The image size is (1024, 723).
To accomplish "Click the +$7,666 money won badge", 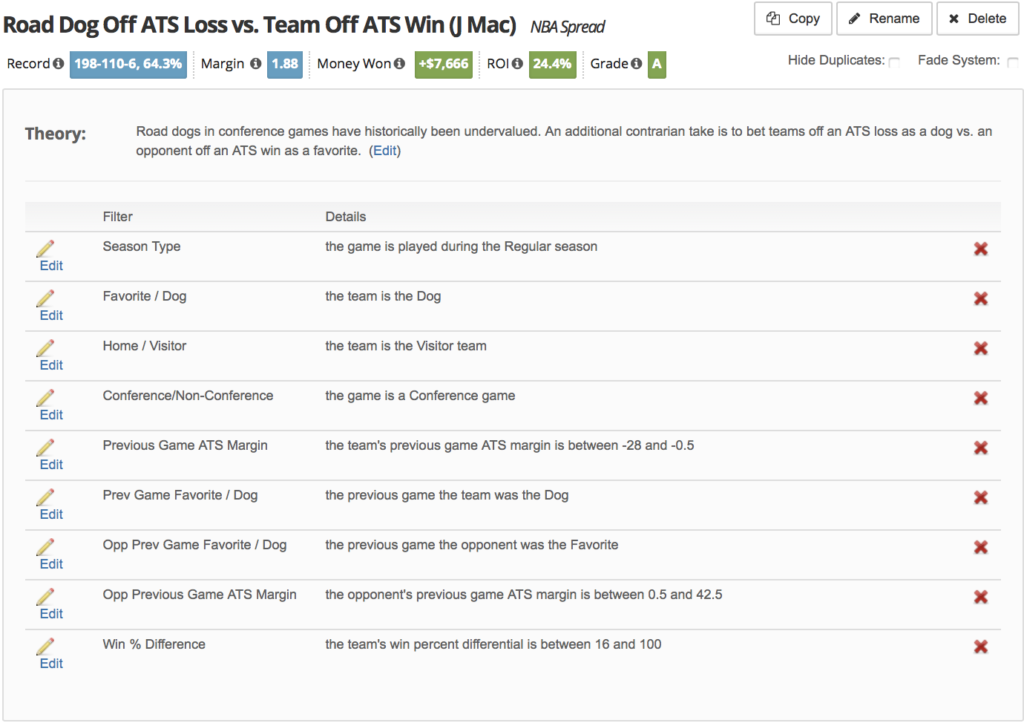I will pyautogui.click(x=443, y=64).
